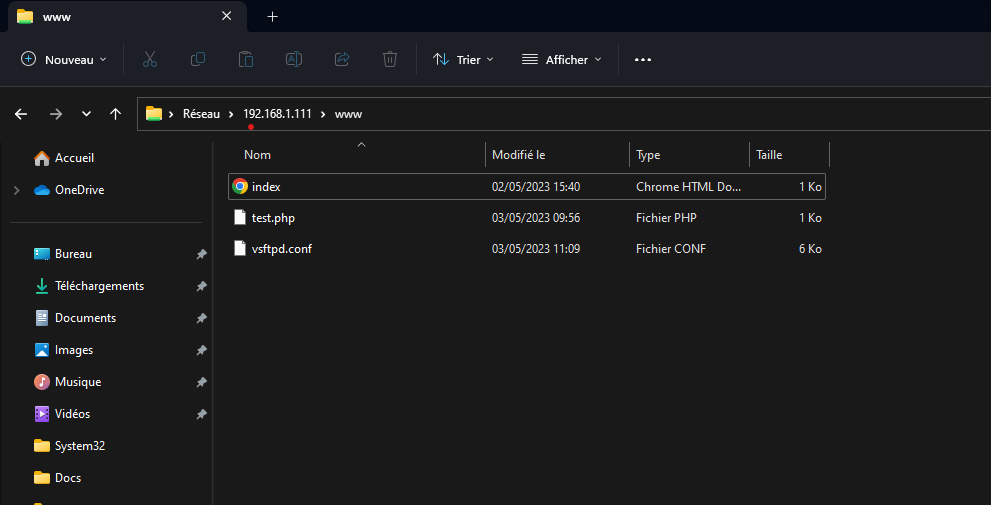The height and width of the screenshot is (505, 991).
Task: Click the folder icon in address bar
Action: click(154, 114)
